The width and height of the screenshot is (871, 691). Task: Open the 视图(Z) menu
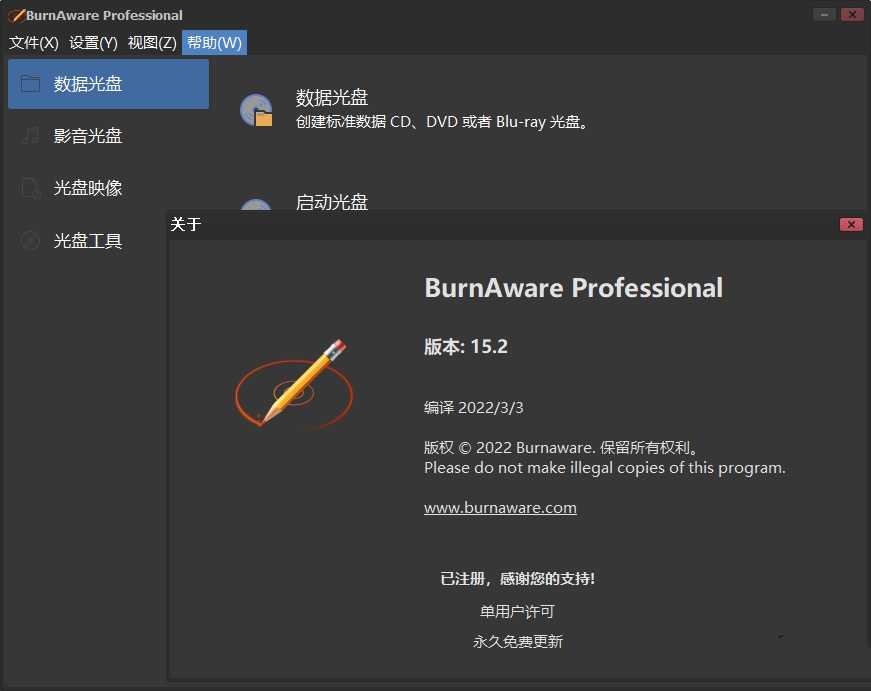[152, 42]
